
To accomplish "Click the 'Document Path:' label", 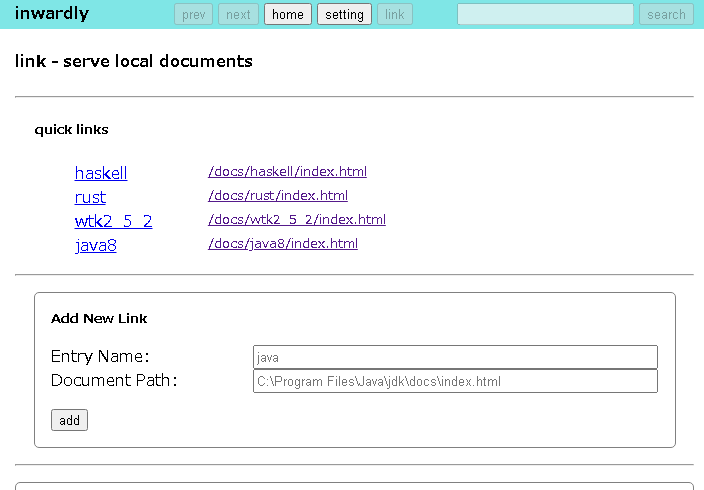I will 114,380.
